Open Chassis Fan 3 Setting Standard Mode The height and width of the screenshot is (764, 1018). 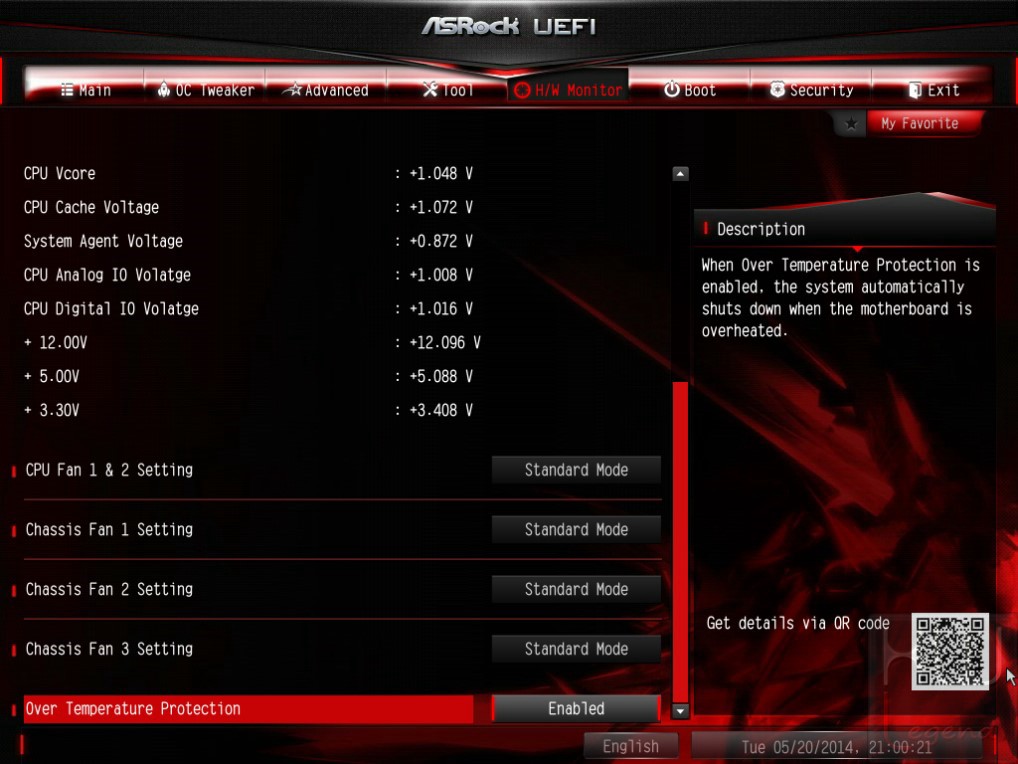click(x=576, y=648)
